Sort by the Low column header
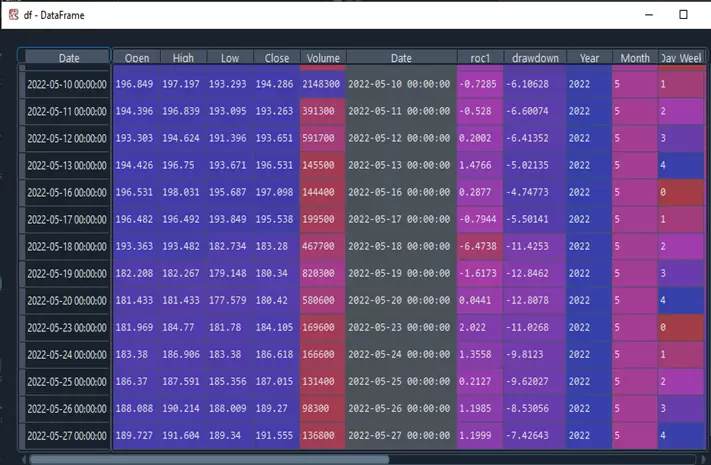The height and width of the screenshot is (465, 711). 230,58
